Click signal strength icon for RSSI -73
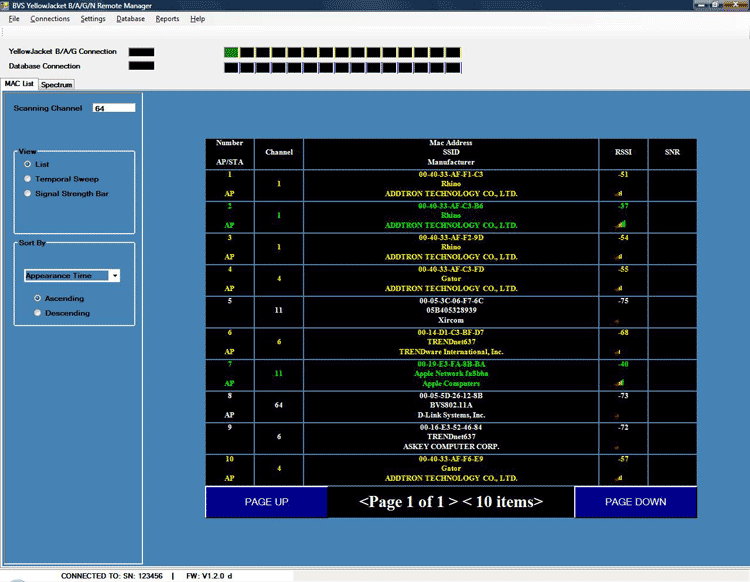 [x=617, y=416]
